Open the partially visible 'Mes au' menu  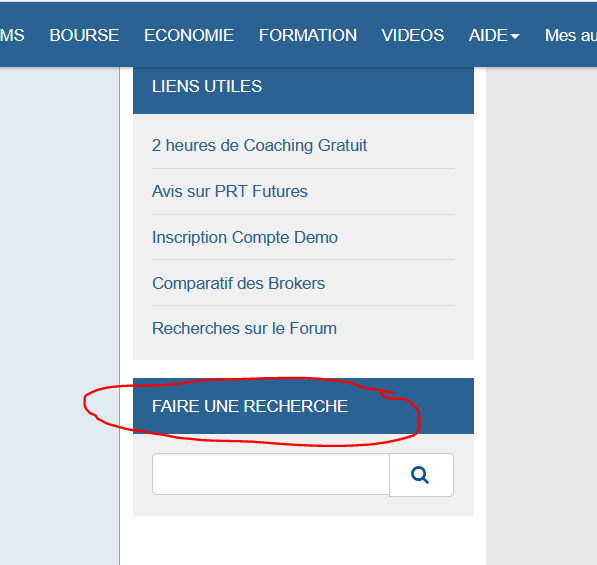point(571,35)
